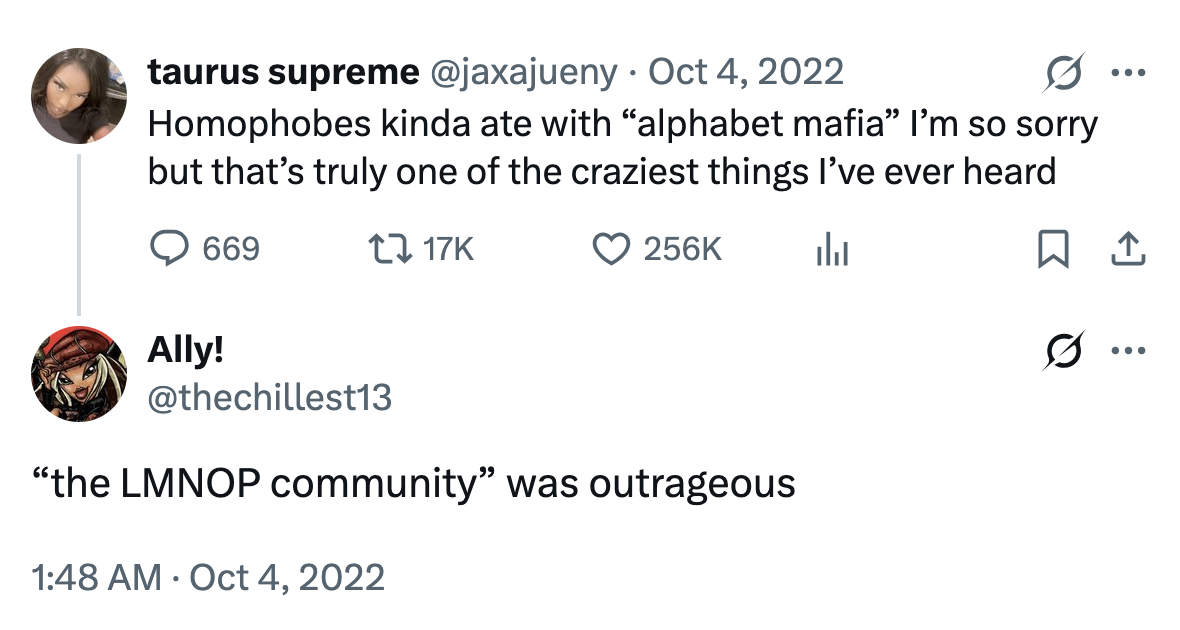Open the more options menu on top tweet

(x=1128, y=71)
